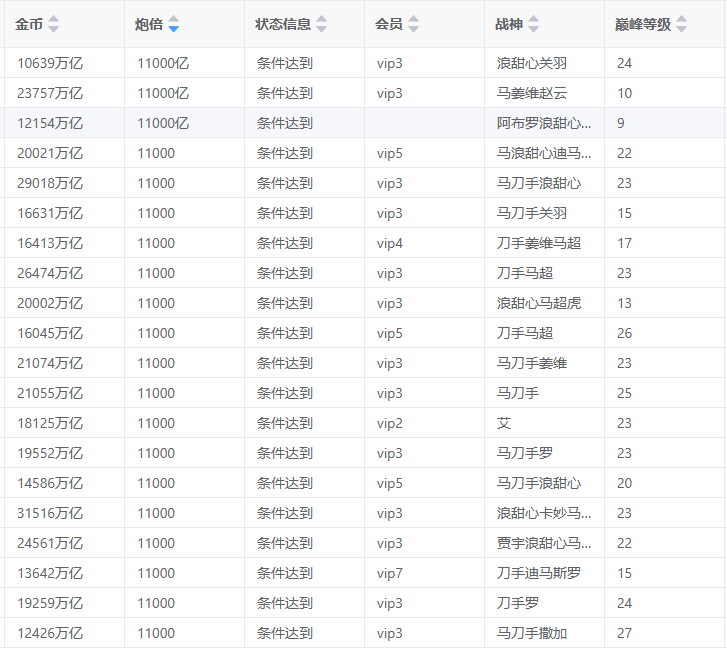Select the 马姜维赵云 战神 cell

tap(531, 93)
